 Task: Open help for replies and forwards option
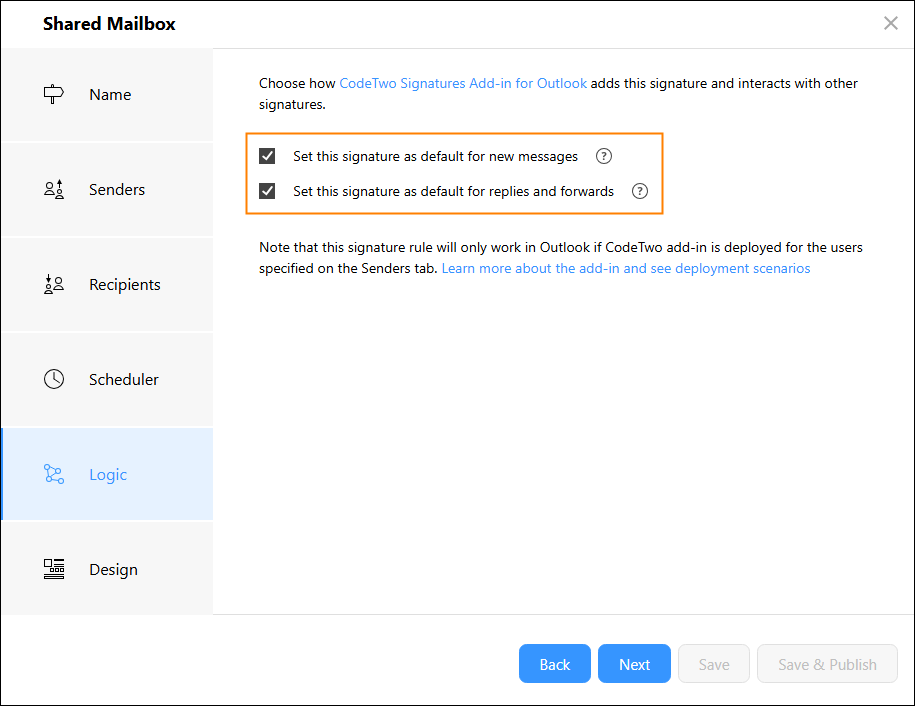[x=640, y=191]
